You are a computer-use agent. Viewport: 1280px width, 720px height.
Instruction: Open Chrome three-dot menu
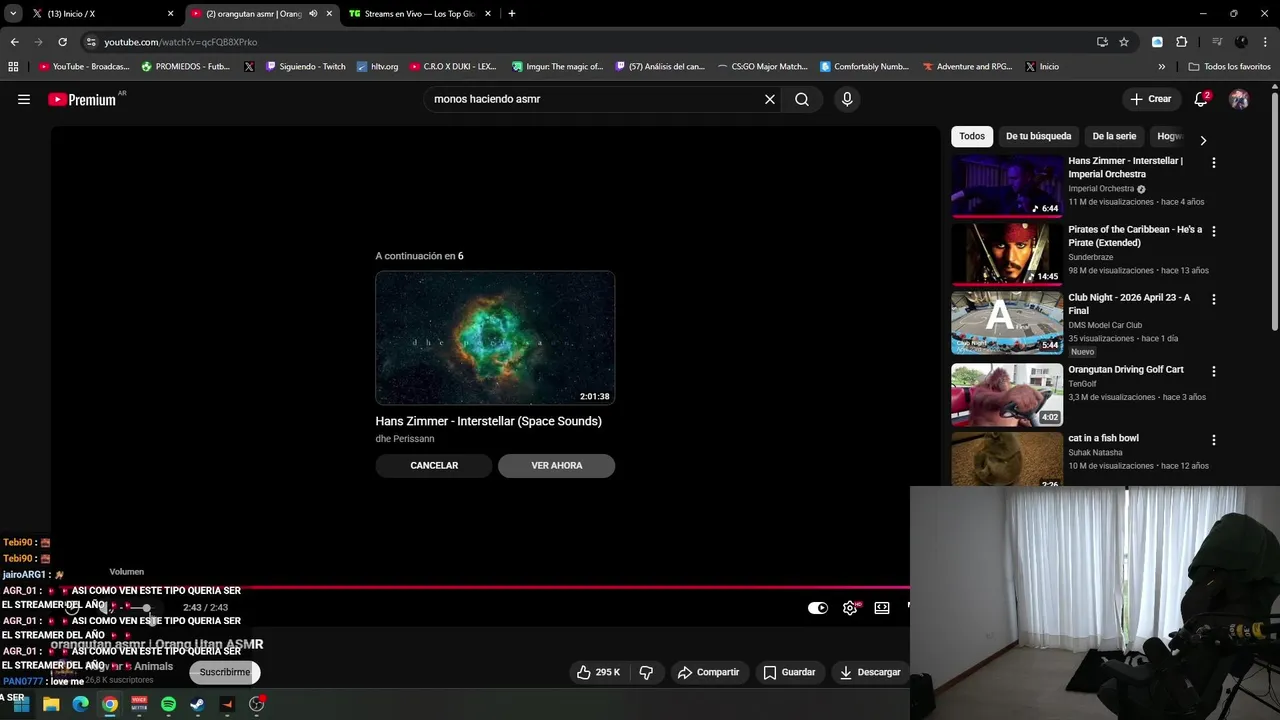tap(1265, 42)
